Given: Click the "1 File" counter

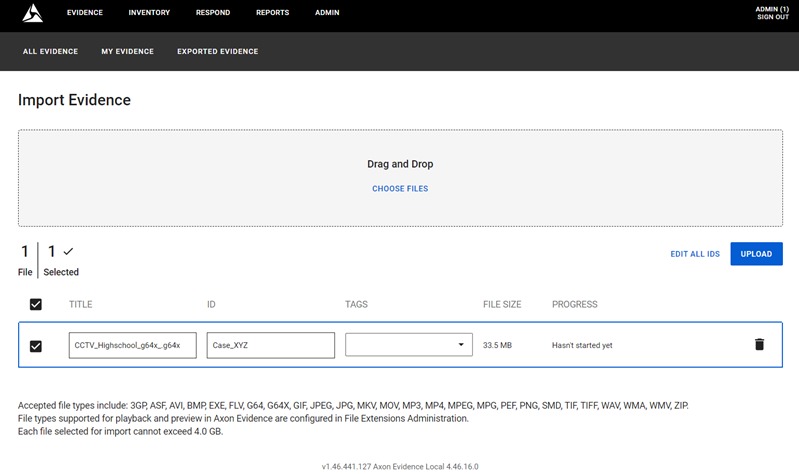Looking at the screenshot, I should point(25,260).
